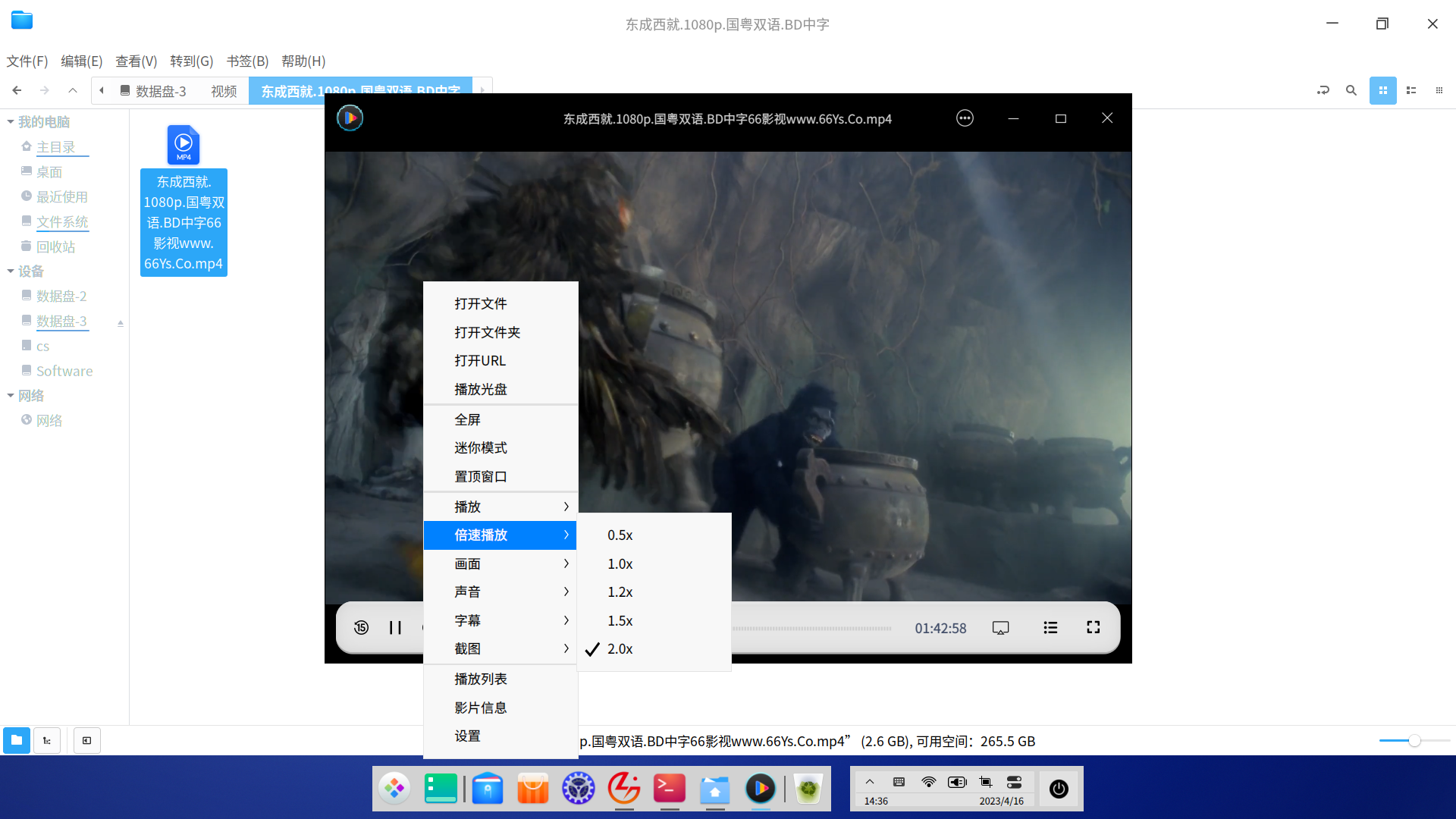Open the terminal icon in the dock
1456x819 pixels.
coord(670,789)
